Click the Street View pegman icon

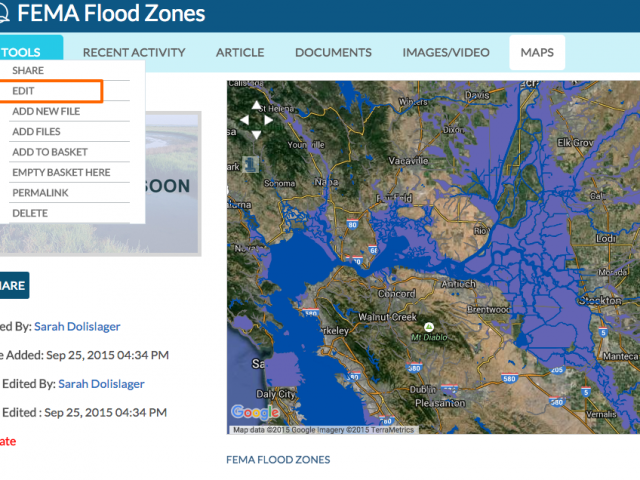pyautogui.click(x=250, y=164)
